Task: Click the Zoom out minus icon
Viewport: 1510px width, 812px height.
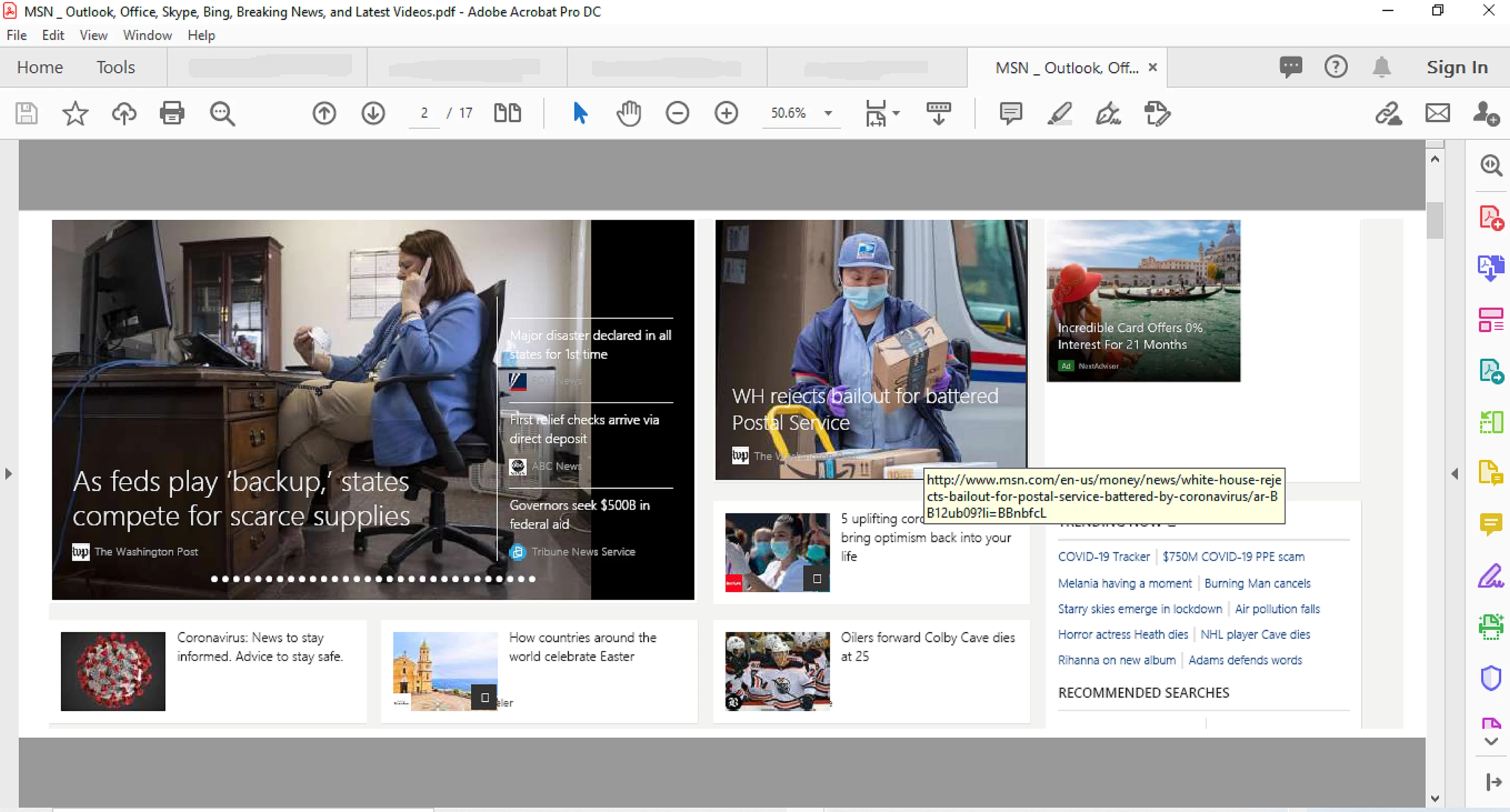Action: (x=677, y=112)
